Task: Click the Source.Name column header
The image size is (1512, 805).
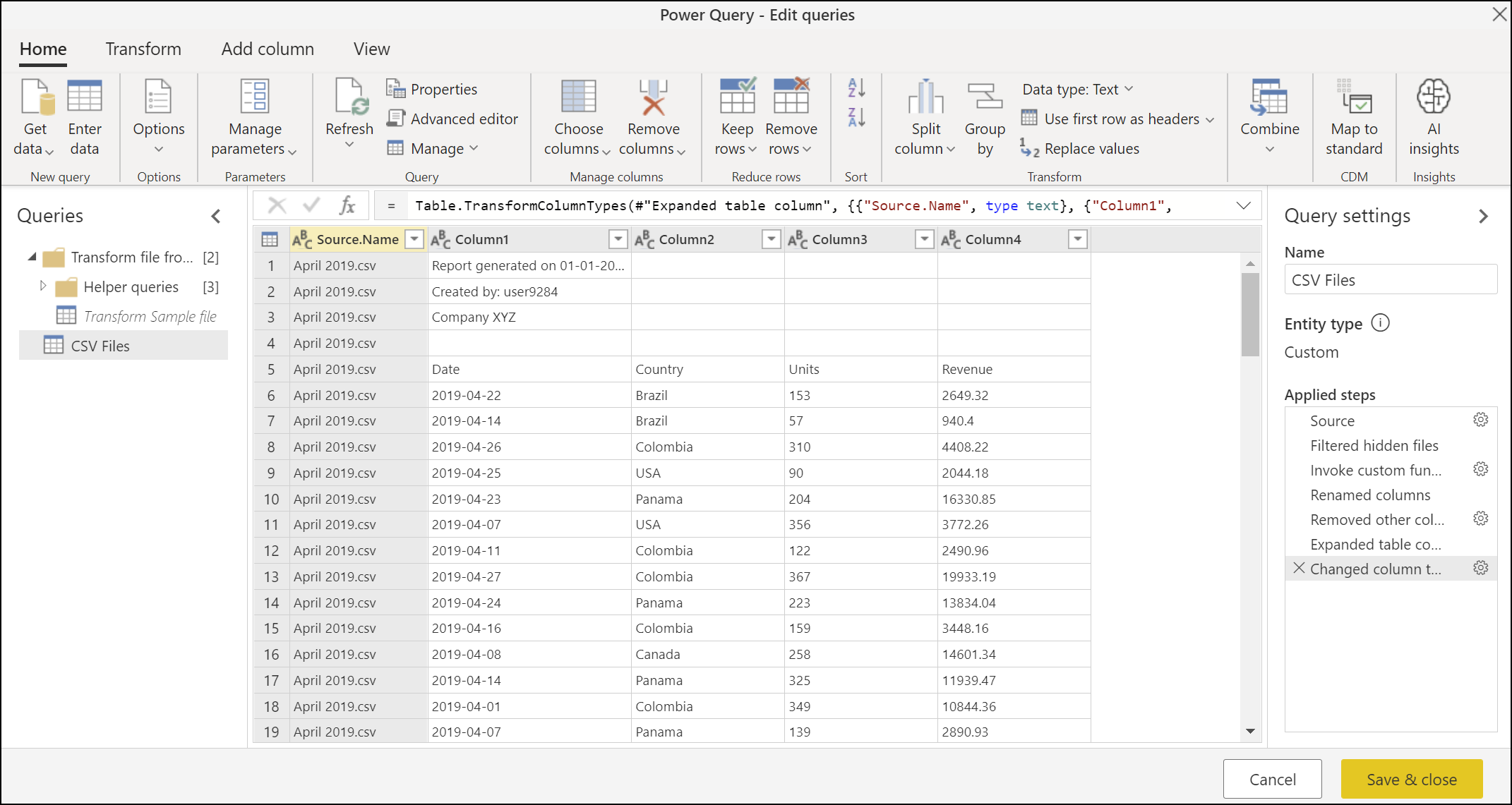Action: click(x=354, y=238)
